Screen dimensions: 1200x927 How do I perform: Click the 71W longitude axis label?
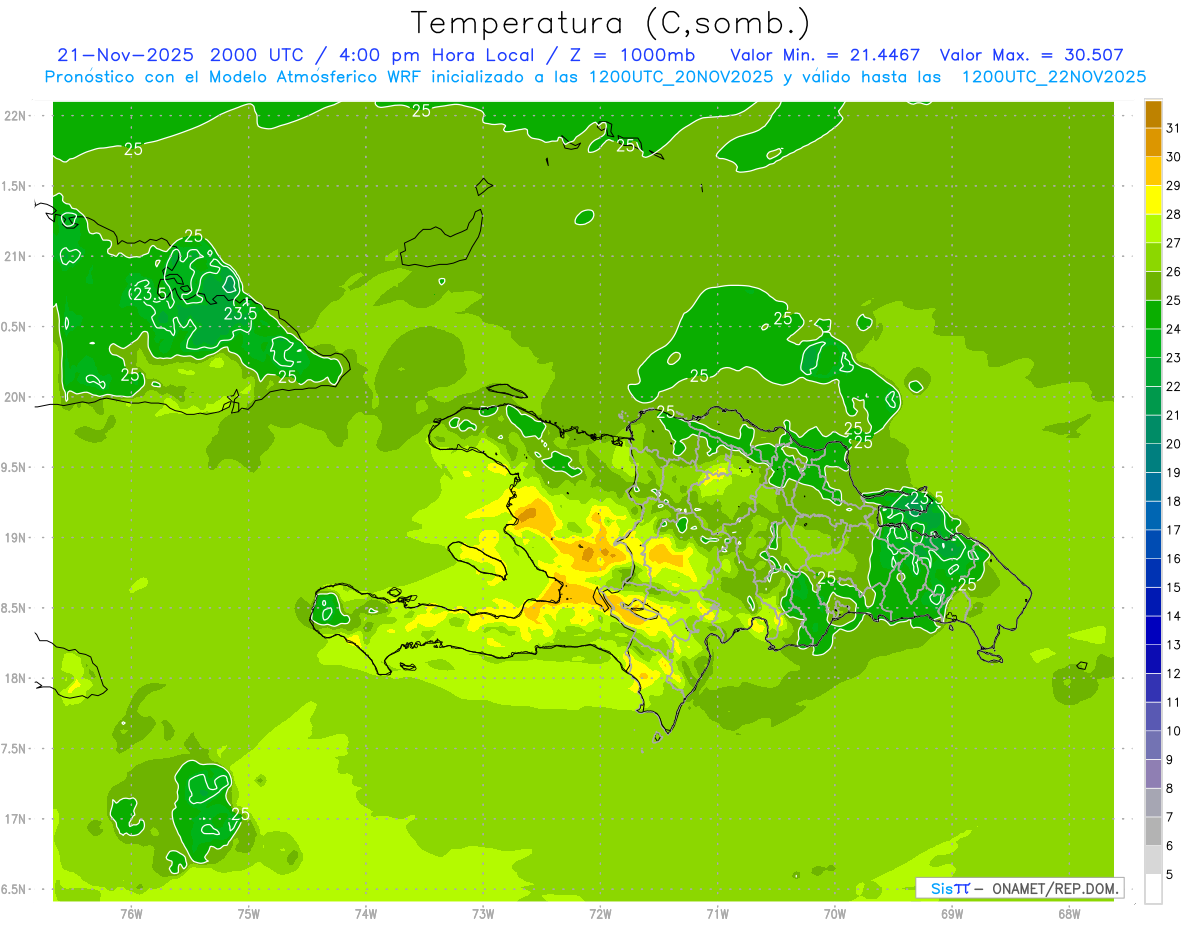(x=717, y=913)
